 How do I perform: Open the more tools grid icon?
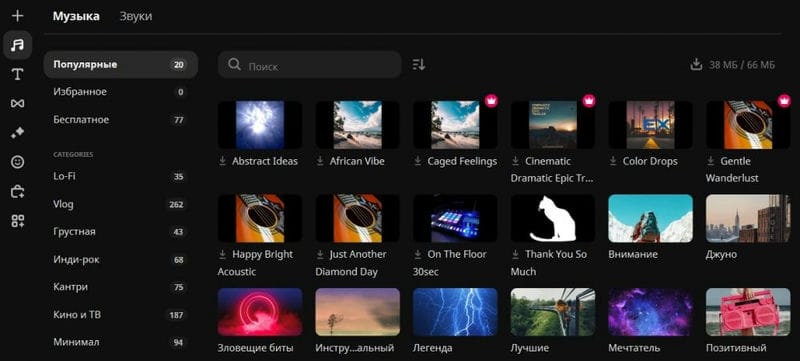17,221
